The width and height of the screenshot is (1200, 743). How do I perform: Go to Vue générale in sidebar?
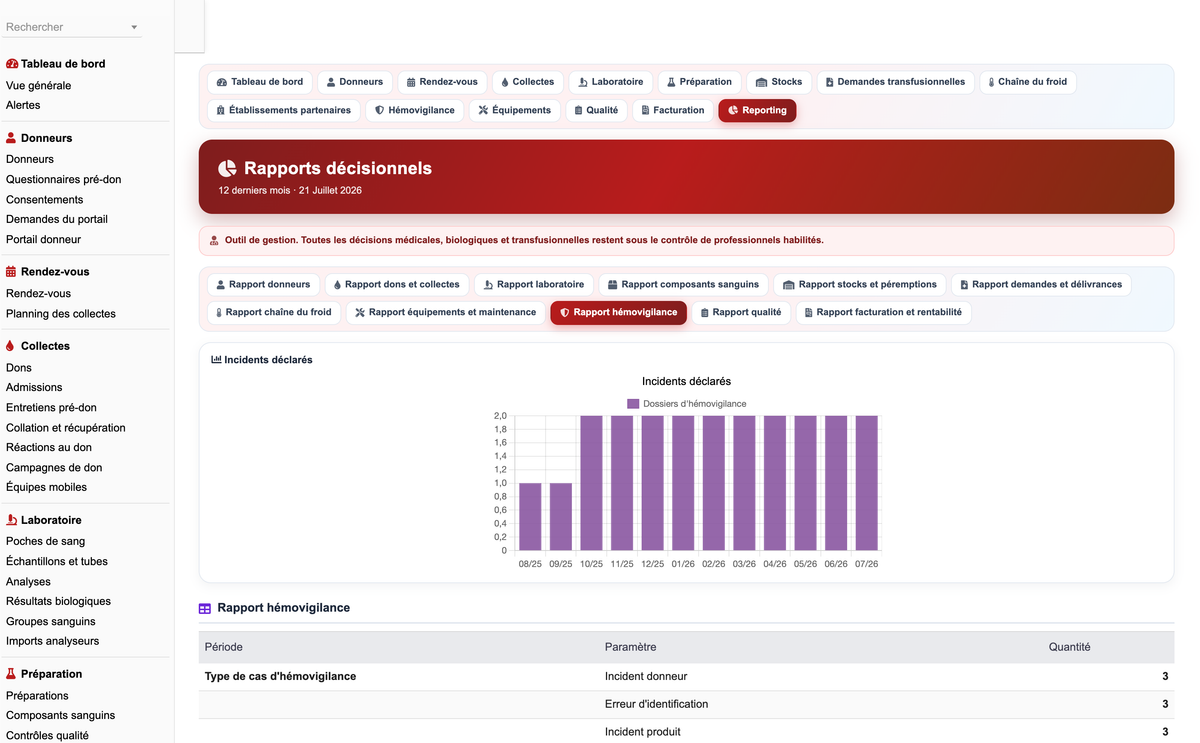pyautogui.click(x=38, y=86)
